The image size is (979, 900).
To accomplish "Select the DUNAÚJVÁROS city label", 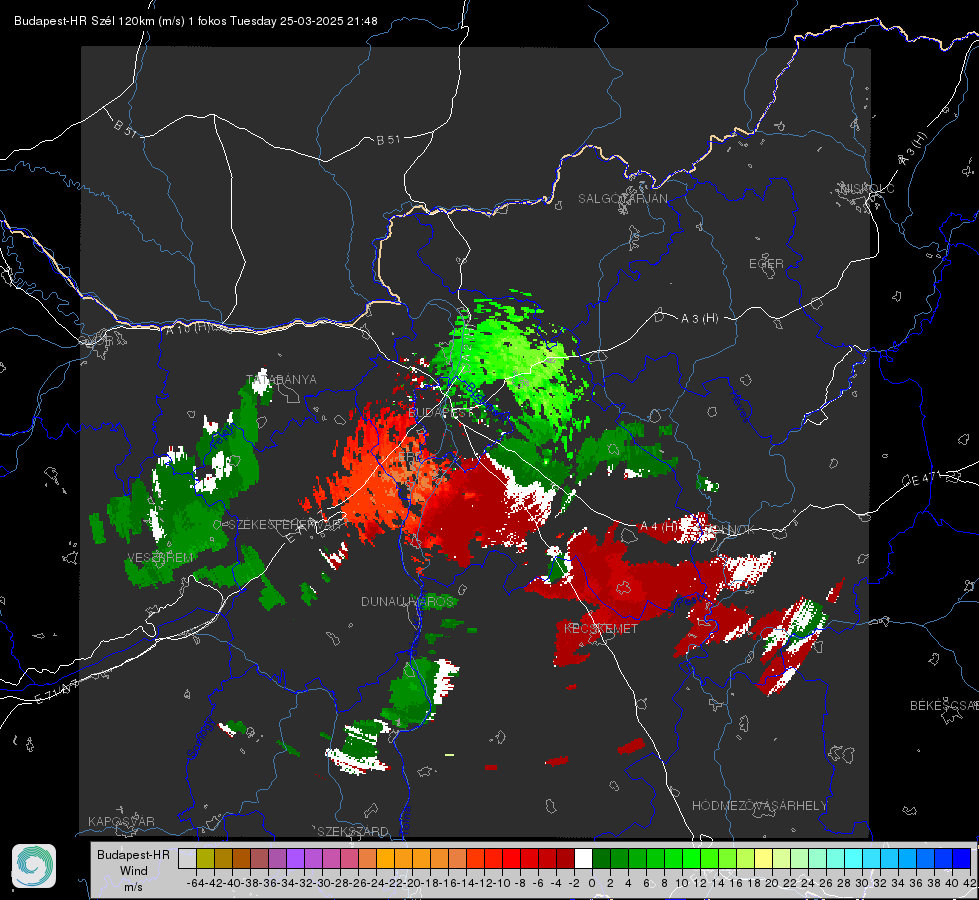I will click(408, 601).
